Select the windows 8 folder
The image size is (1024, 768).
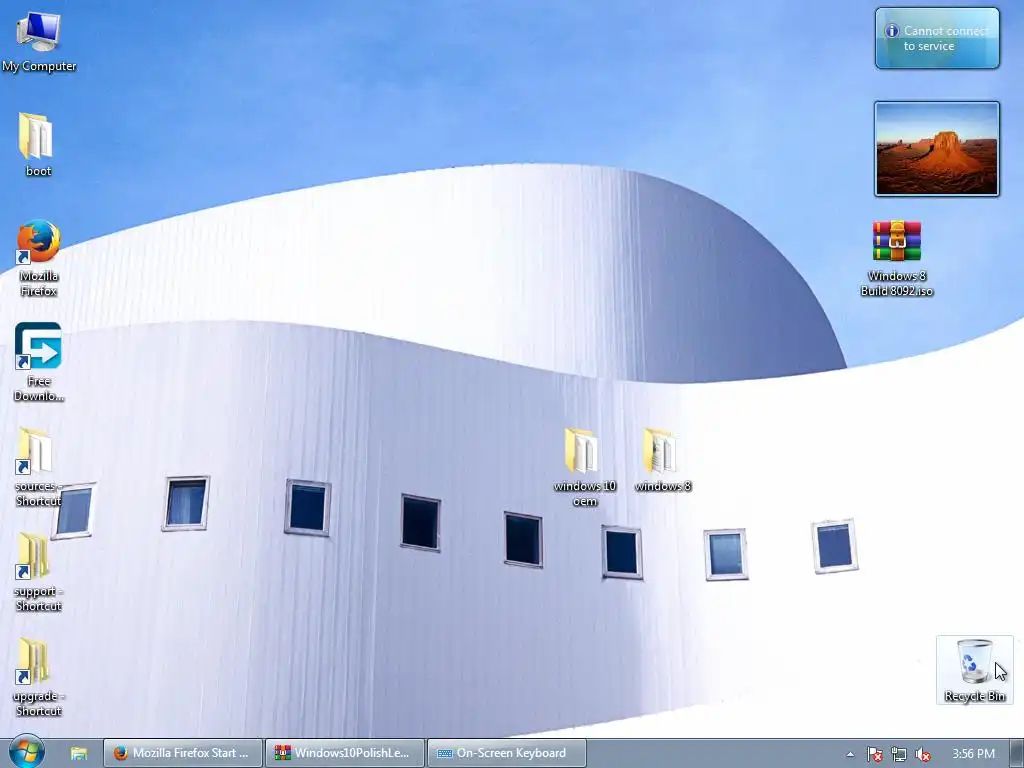(662, 460)
